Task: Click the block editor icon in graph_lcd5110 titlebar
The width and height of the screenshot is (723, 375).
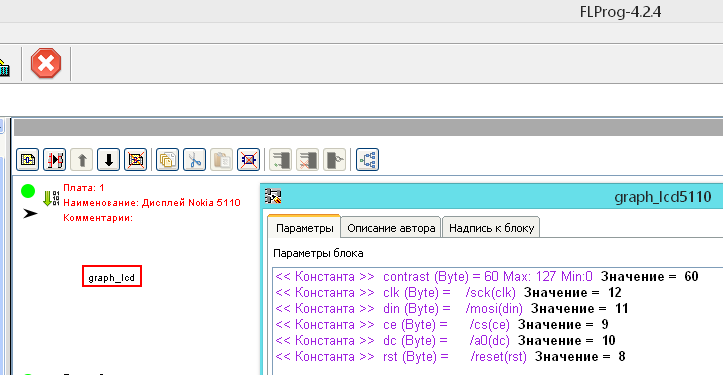Action: tap(273, 196)
